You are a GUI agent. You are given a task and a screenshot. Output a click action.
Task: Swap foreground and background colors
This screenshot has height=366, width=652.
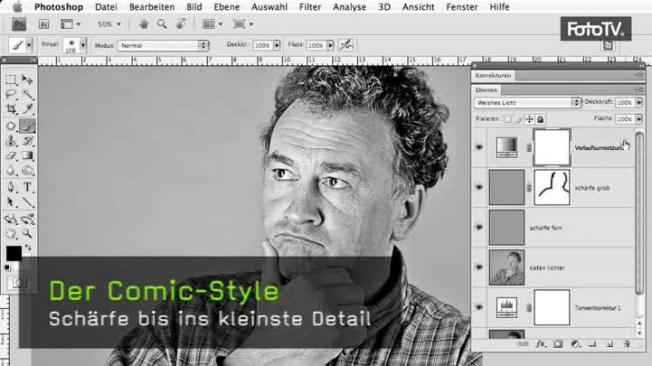point(28,248)
